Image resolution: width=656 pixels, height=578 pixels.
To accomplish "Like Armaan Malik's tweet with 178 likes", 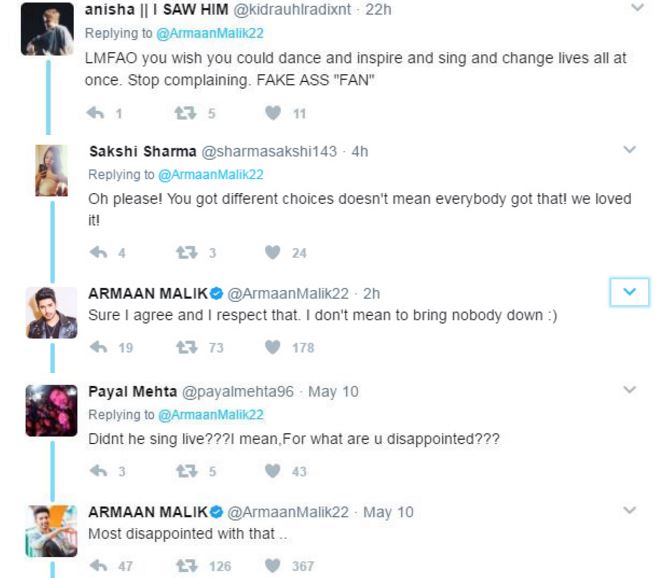I will [273, 347].
